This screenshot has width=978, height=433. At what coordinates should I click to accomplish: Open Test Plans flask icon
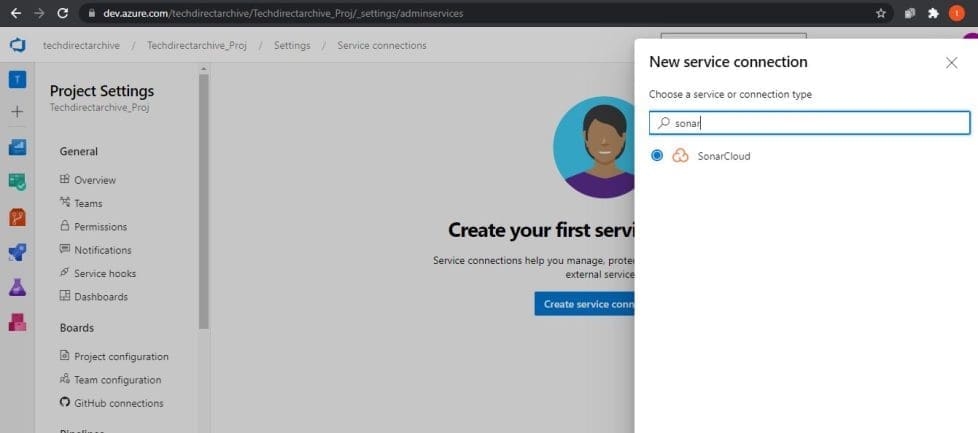(17, 287)
